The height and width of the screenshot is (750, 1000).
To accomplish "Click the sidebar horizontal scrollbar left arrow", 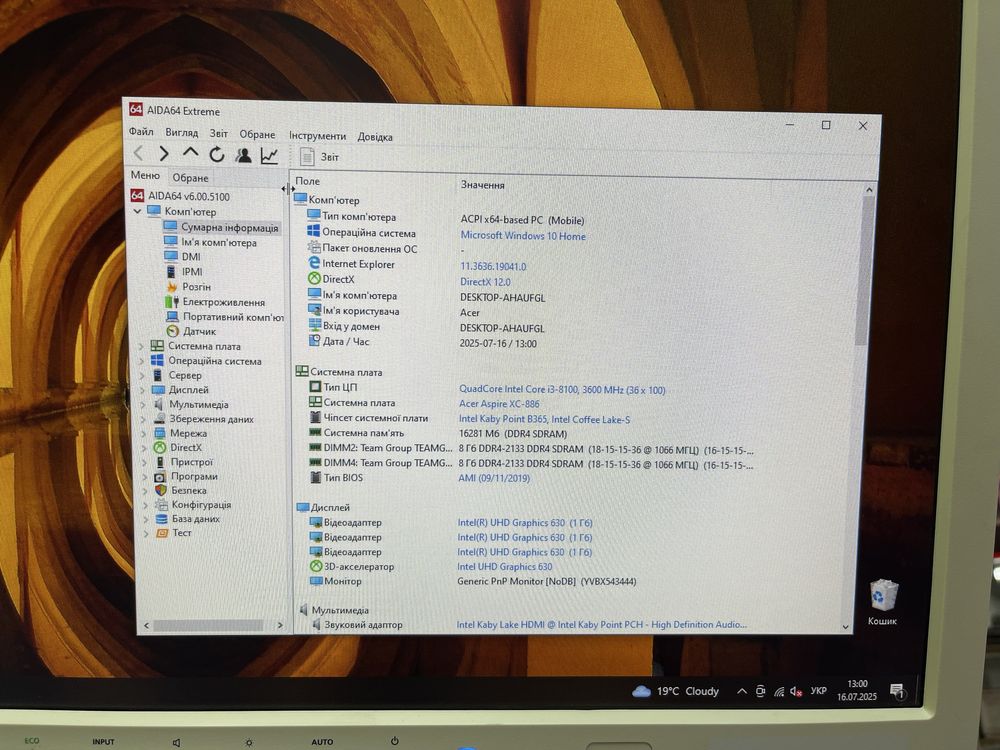I will click(147, 626).
